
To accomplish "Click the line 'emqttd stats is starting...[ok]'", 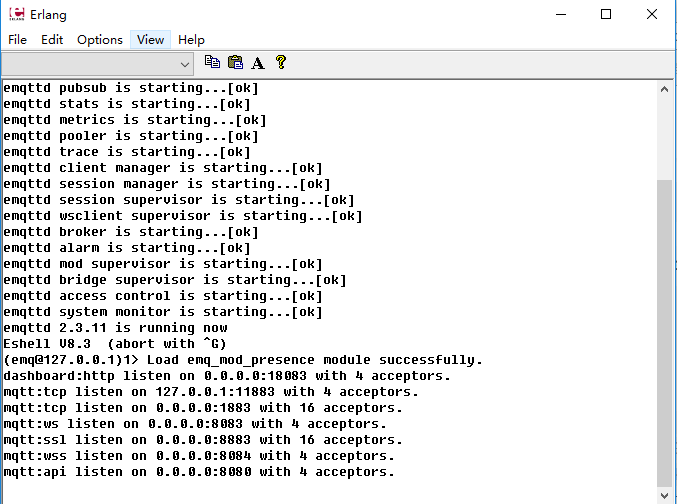I will coord(127,104).
